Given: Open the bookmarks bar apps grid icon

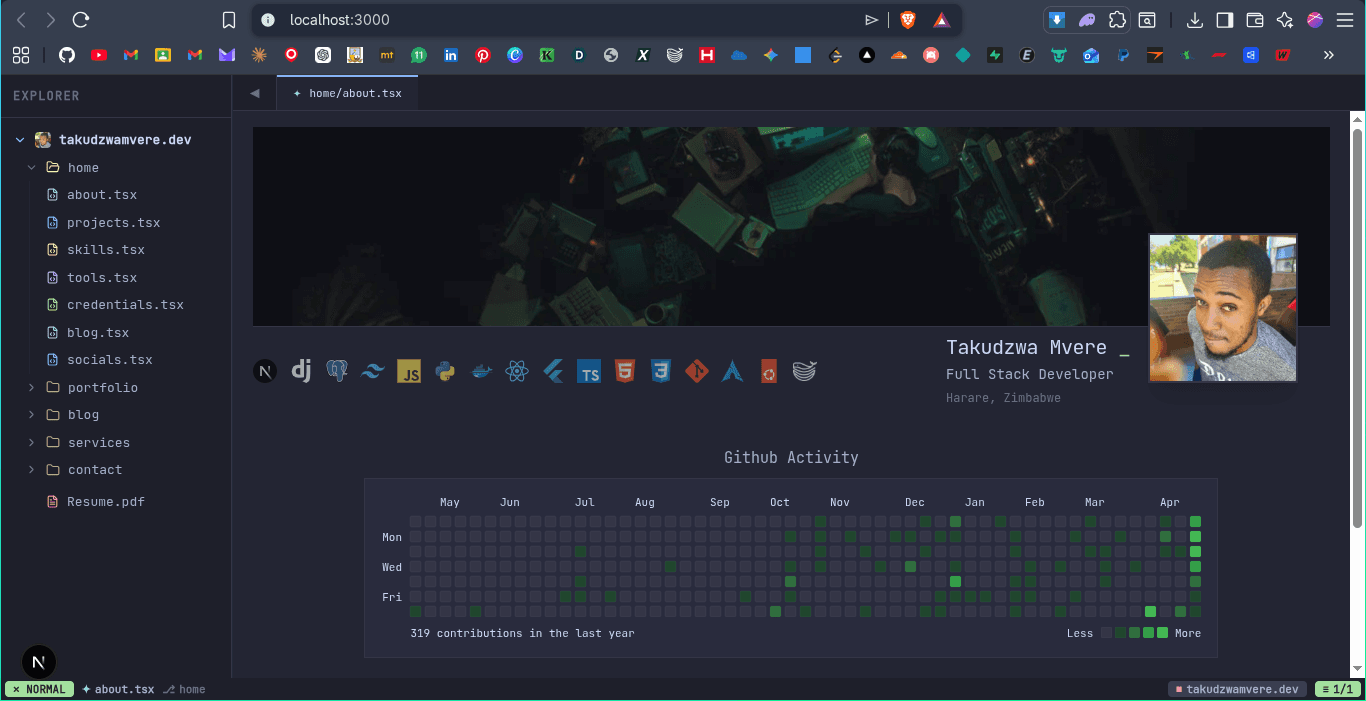Looking at the screenshot, I should point(21,56).
